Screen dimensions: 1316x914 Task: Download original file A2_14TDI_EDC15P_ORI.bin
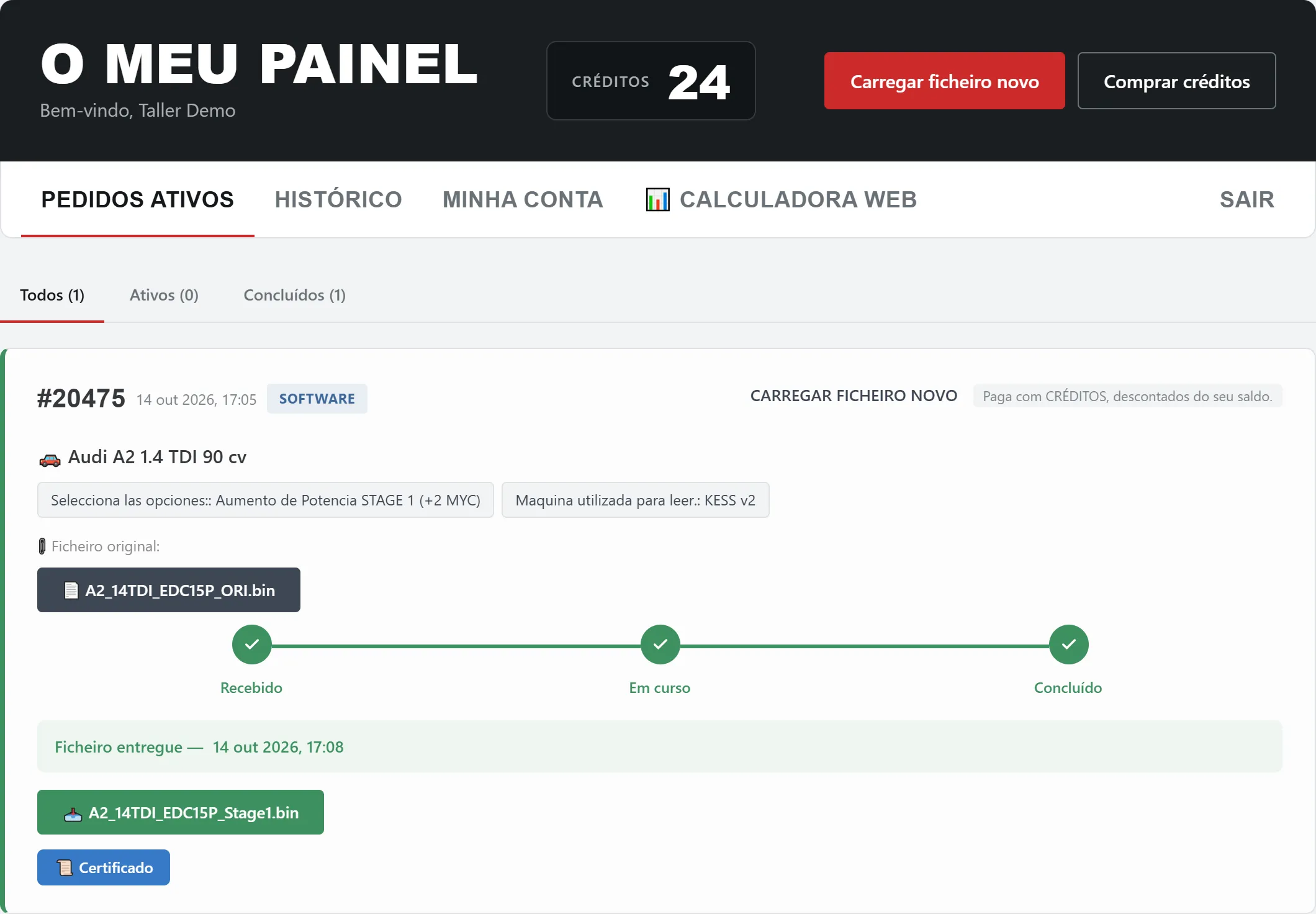[x=169, y=590]
